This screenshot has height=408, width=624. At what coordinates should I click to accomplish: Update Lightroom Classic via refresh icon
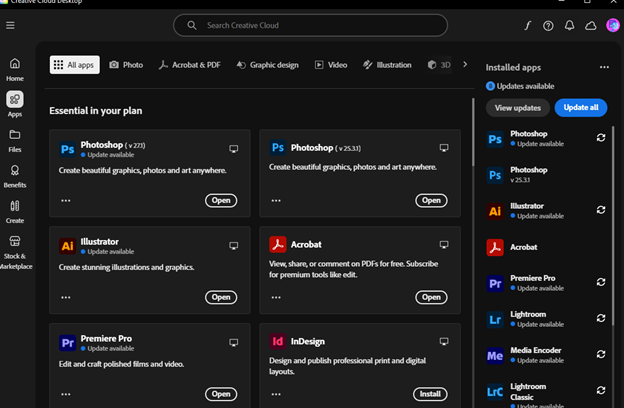point(601,390)
